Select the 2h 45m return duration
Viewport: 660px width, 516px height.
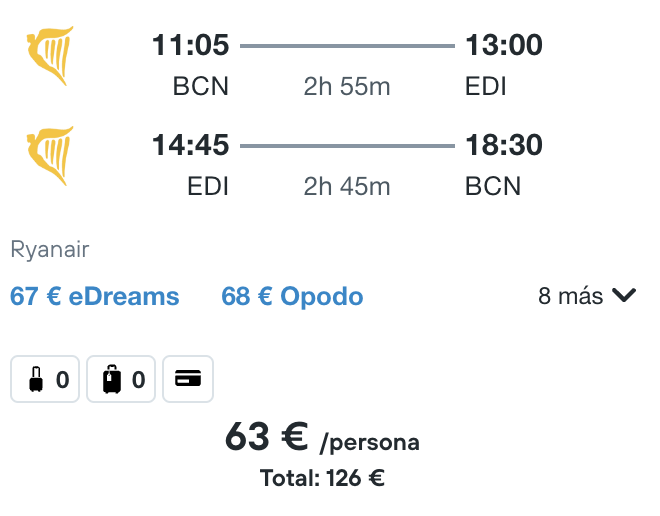[x=347, y=186]
